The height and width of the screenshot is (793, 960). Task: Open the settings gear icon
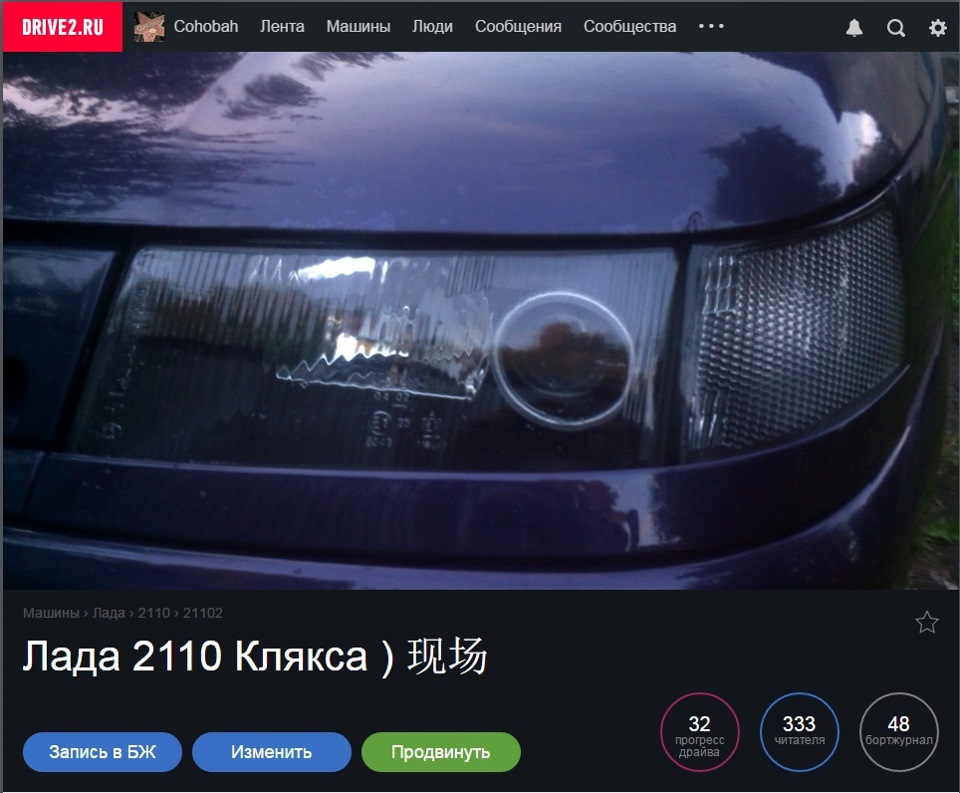pyautogui.click(x=937, y=28)
